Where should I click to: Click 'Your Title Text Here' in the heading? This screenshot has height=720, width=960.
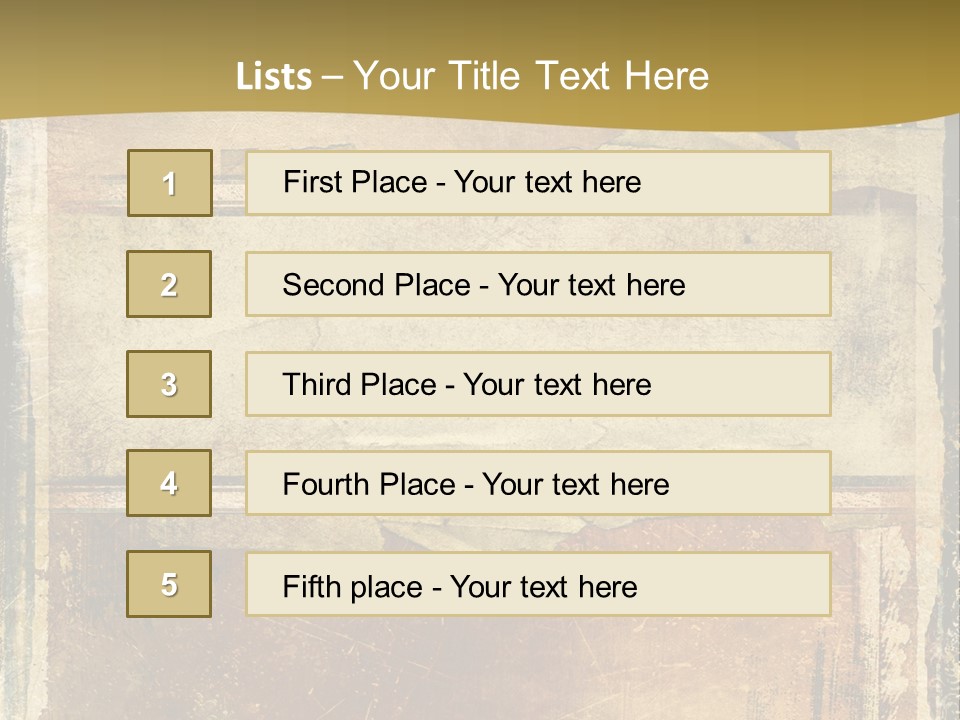coord(531,76)
